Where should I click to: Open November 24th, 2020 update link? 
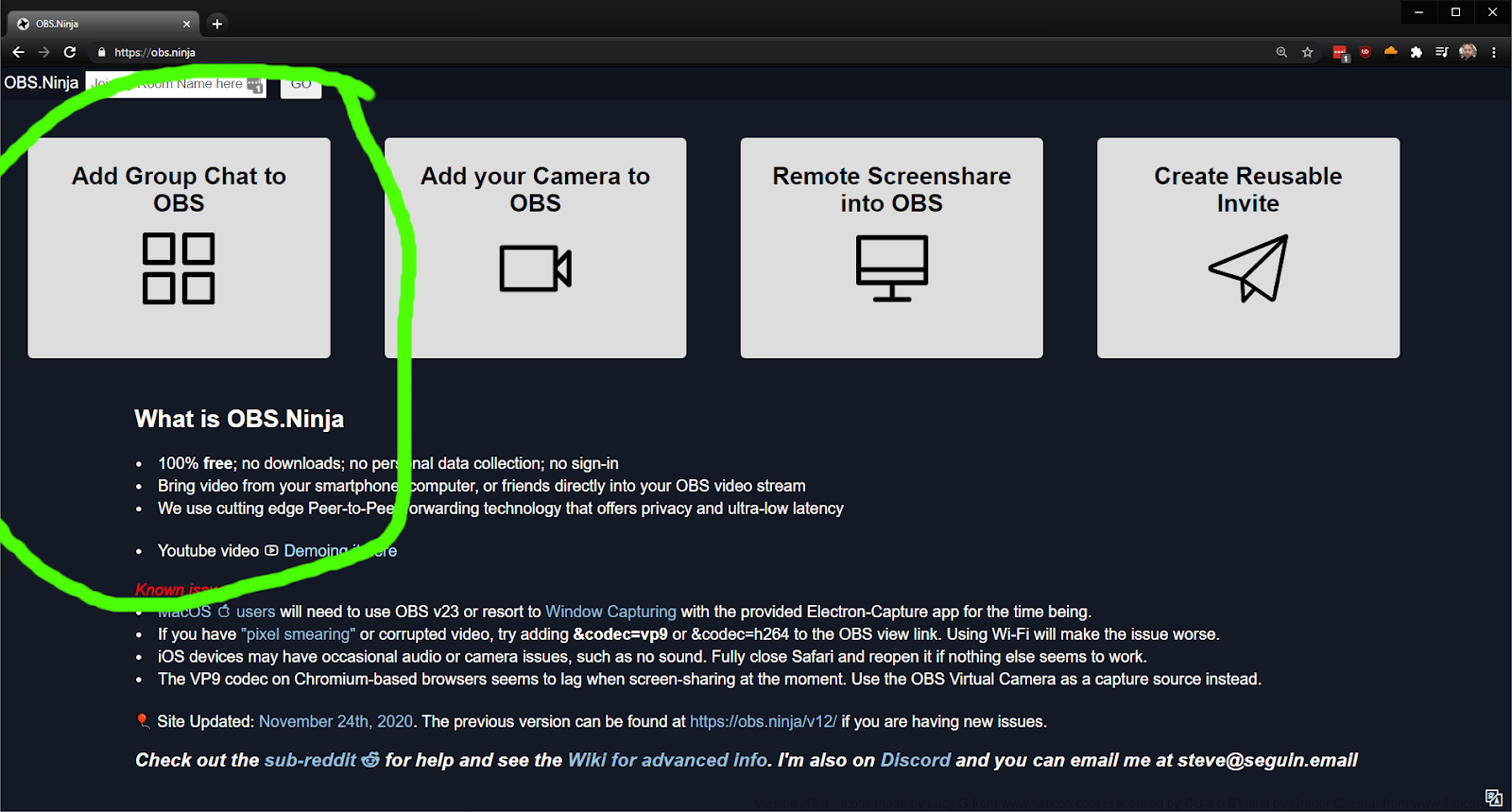[335, 721]
